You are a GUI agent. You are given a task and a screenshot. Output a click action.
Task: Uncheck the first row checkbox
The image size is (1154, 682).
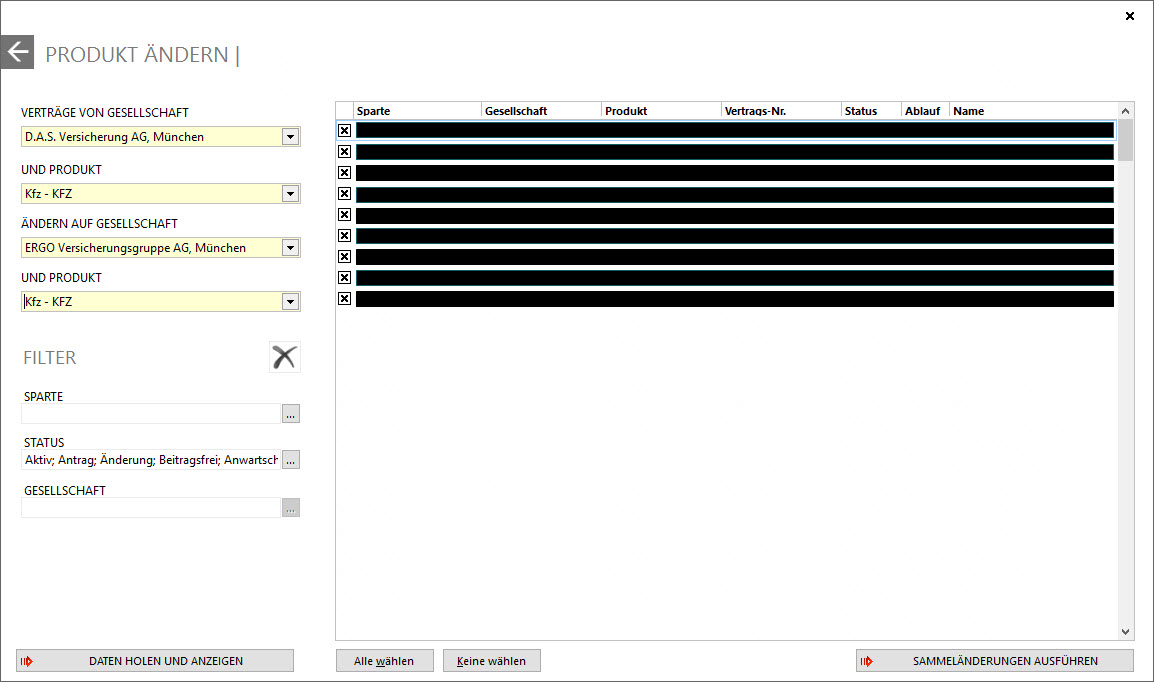pyautogui.click(x=344, y=130)
